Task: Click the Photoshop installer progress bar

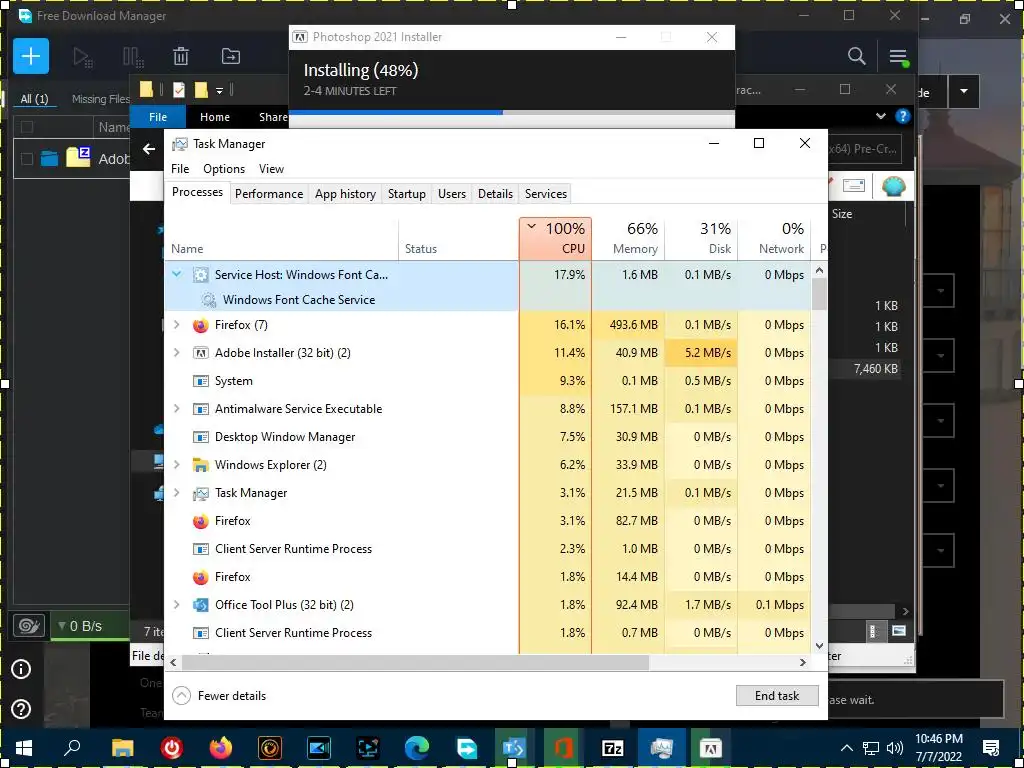Action: pyautogui.click(x=512, y=113)
